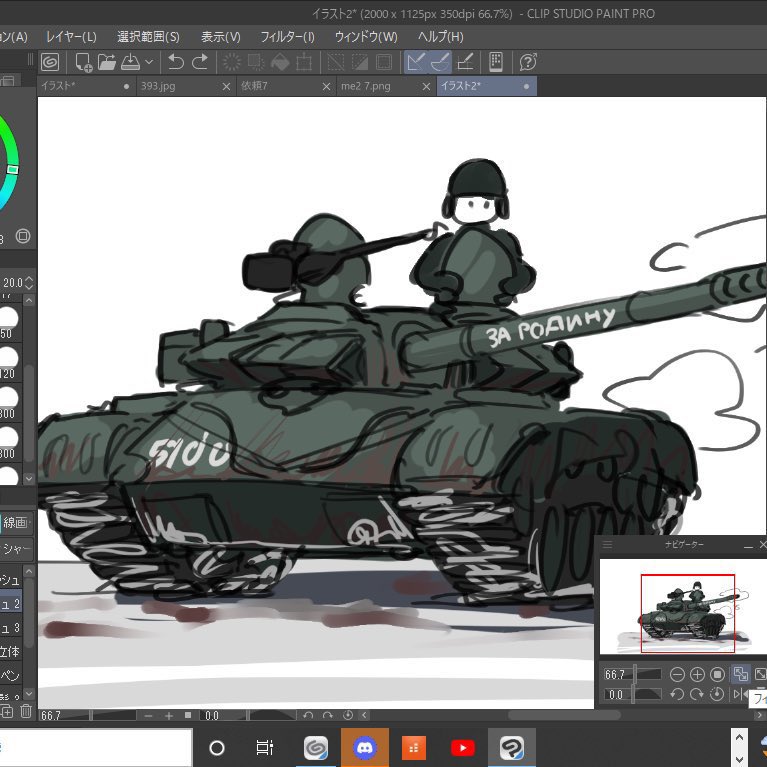The image size is (767, 767).
Task: Click Show border of selected area icon
Action: click(x=384, y=62)
